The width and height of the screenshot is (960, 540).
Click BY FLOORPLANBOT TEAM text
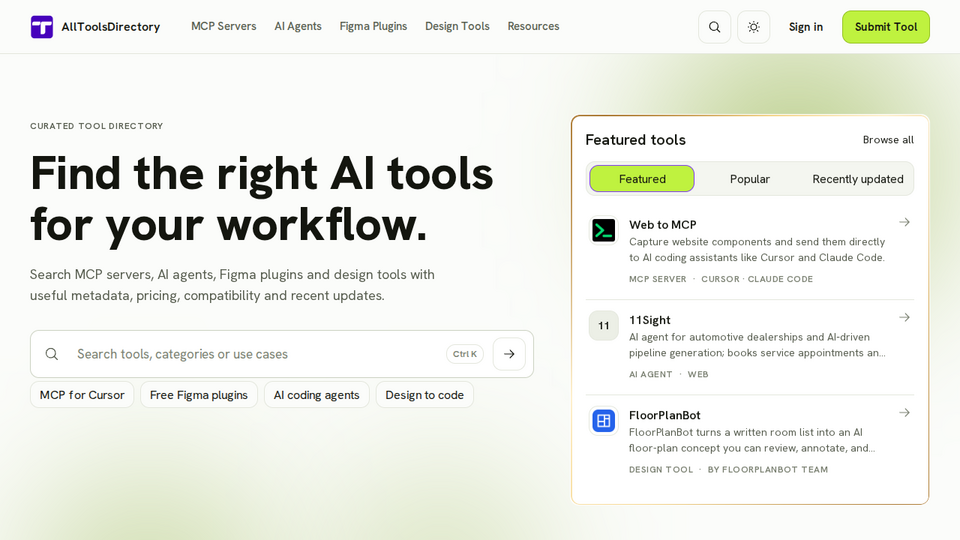point(768,470)
